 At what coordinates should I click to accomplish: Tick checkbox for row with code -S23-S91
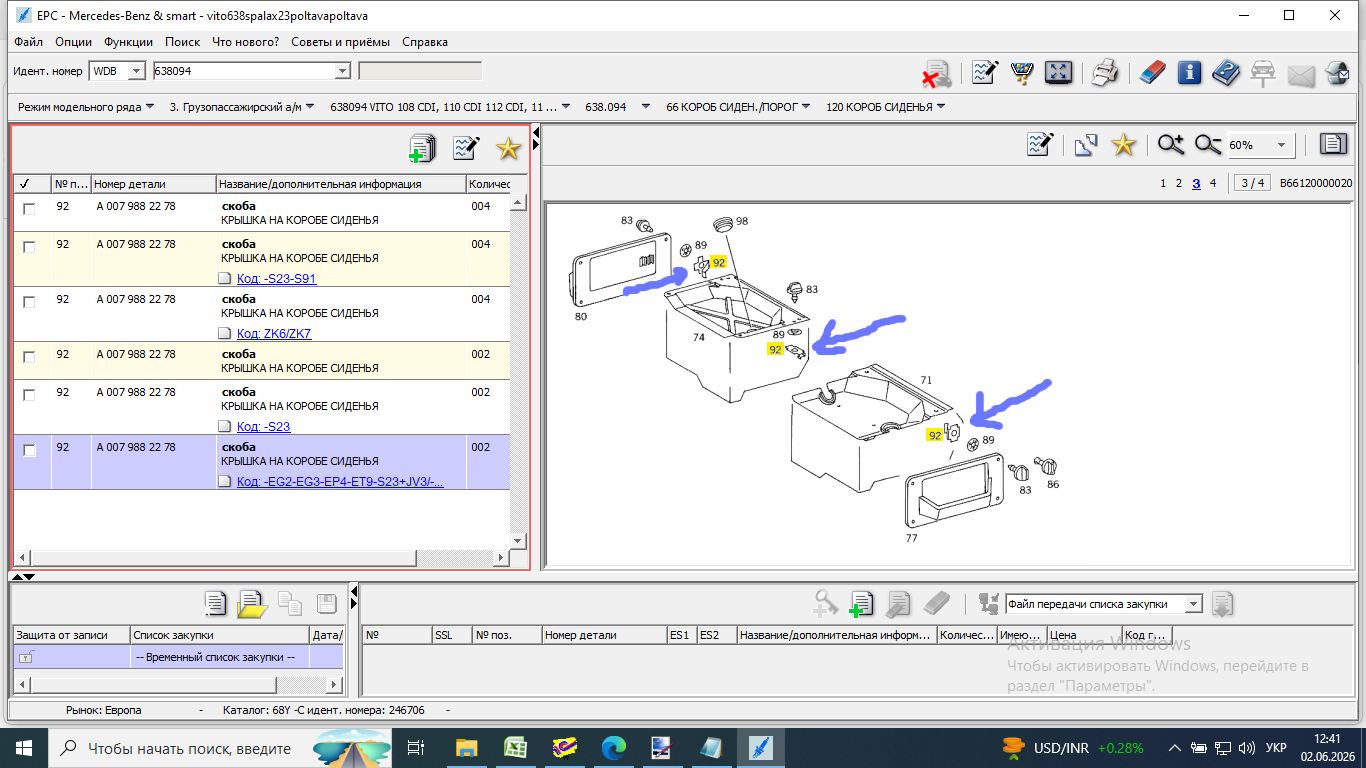(x=29, y=247)
